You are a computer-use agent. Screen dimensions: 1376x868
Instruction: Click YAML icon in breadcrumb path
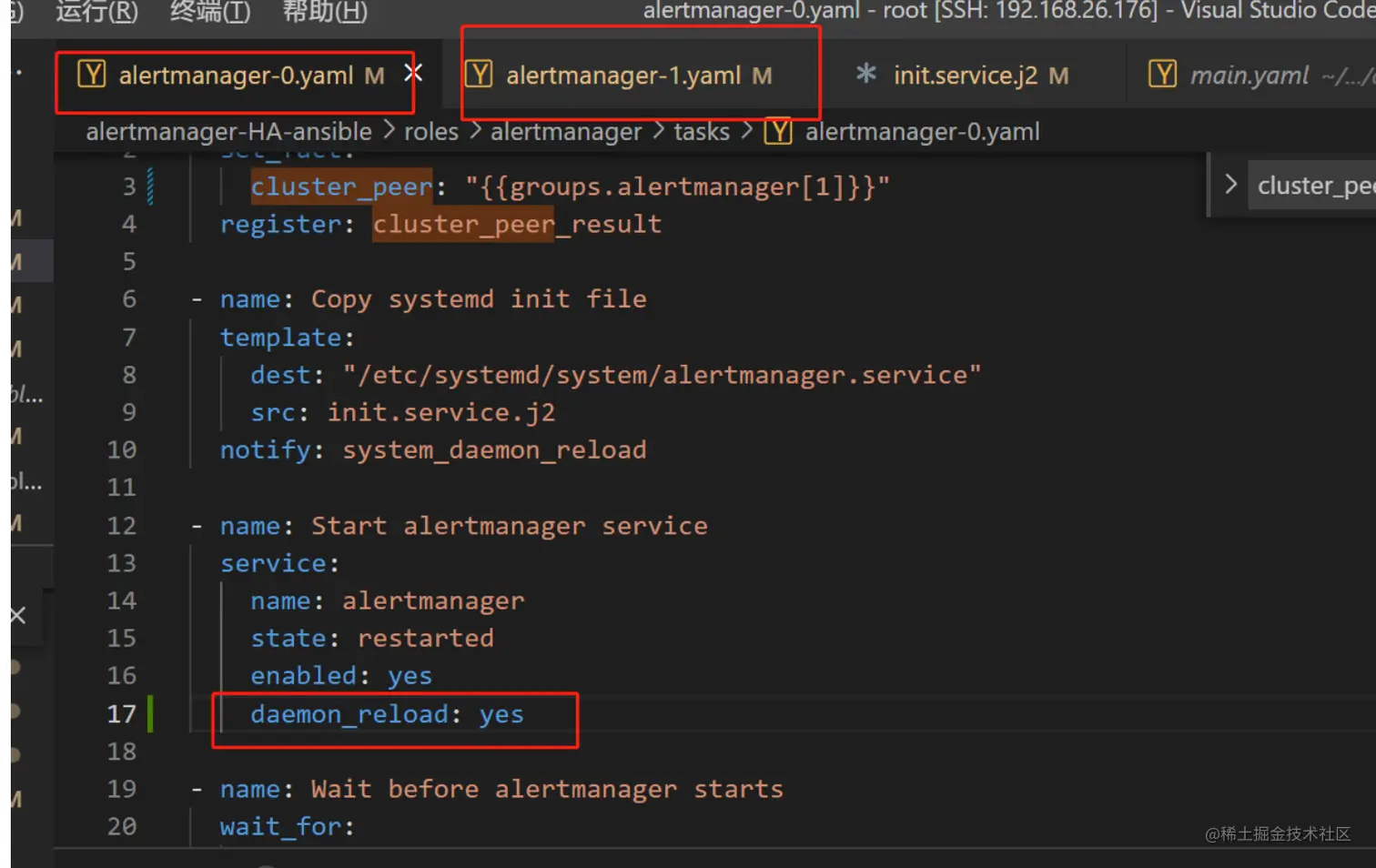pyautogui.click(x=777, y=132)
